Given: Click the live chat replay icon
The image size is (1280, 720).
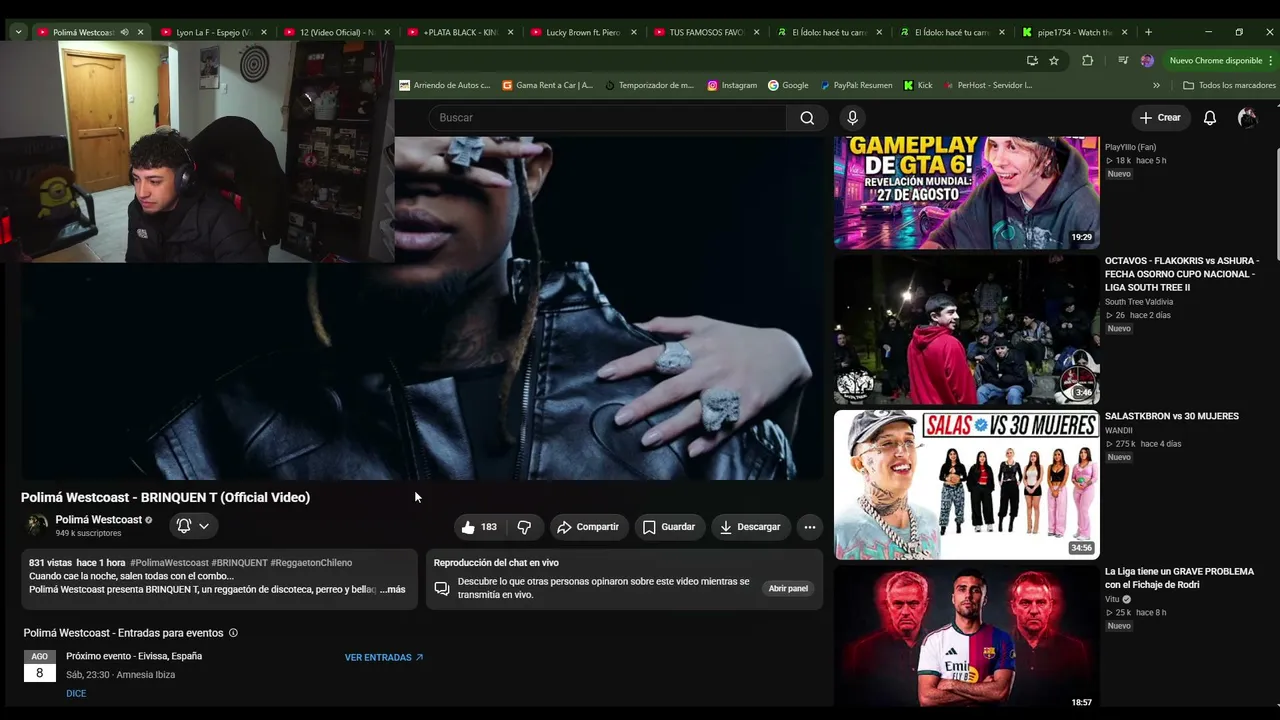Looking at the screenshot, I should click(x=442, y=588).
